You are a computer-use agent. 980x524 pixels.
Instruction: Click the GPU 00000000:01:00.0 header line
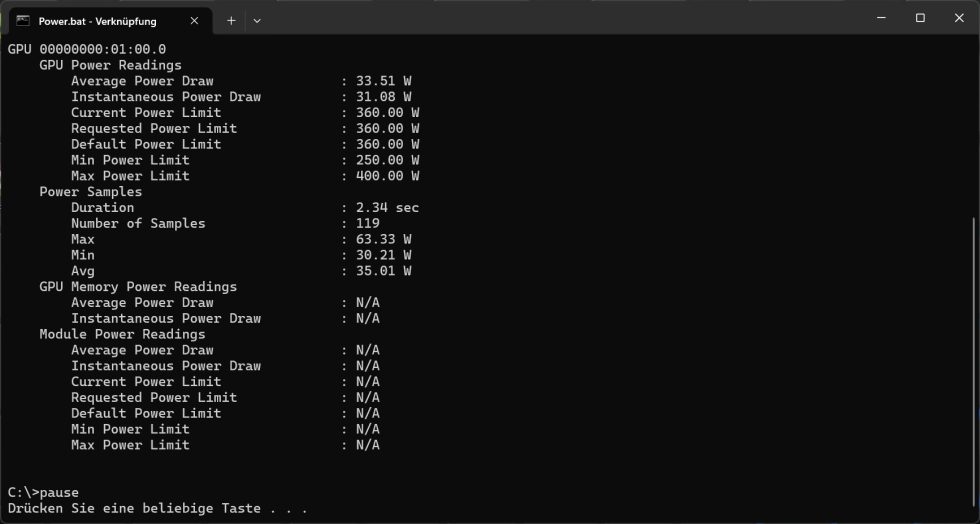pos(87,49)
